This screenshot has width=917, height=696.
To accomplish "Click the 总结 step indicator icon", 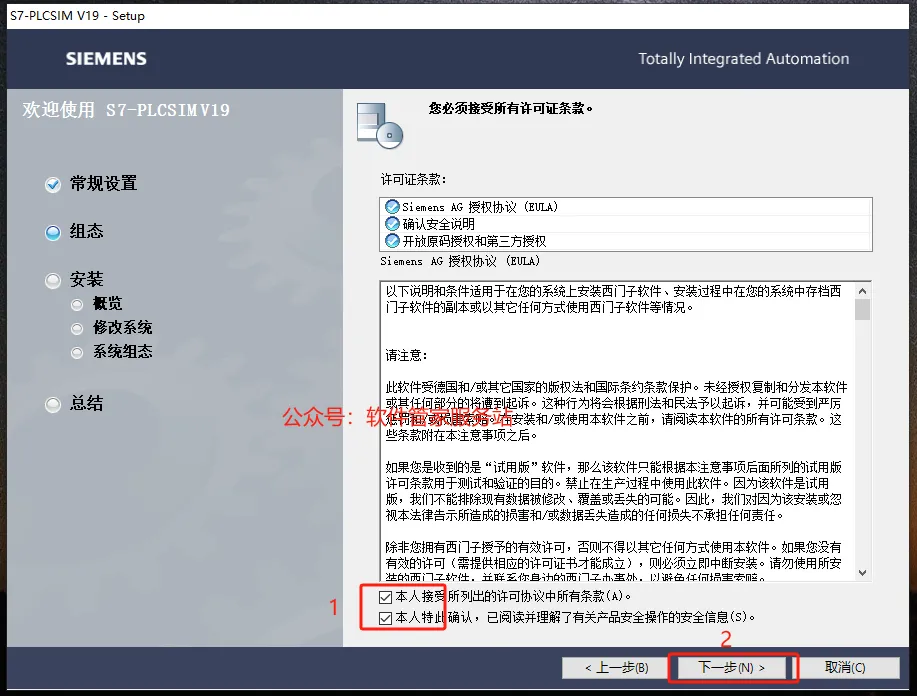I will [x=53, y=405].
